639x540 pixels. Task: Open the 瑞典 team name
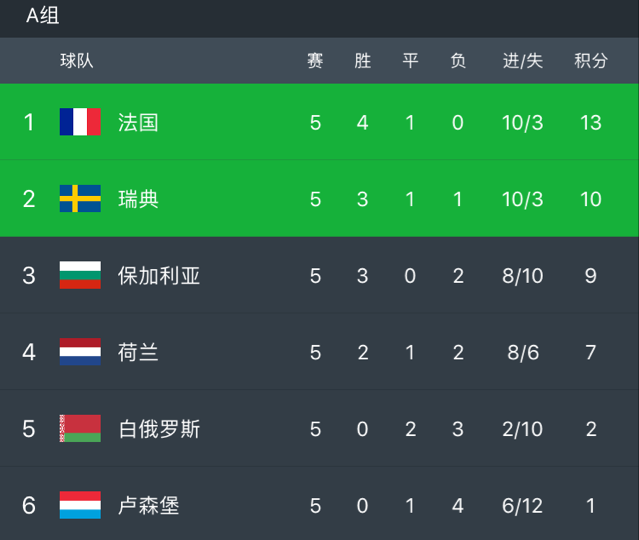(x=138, y=199)
